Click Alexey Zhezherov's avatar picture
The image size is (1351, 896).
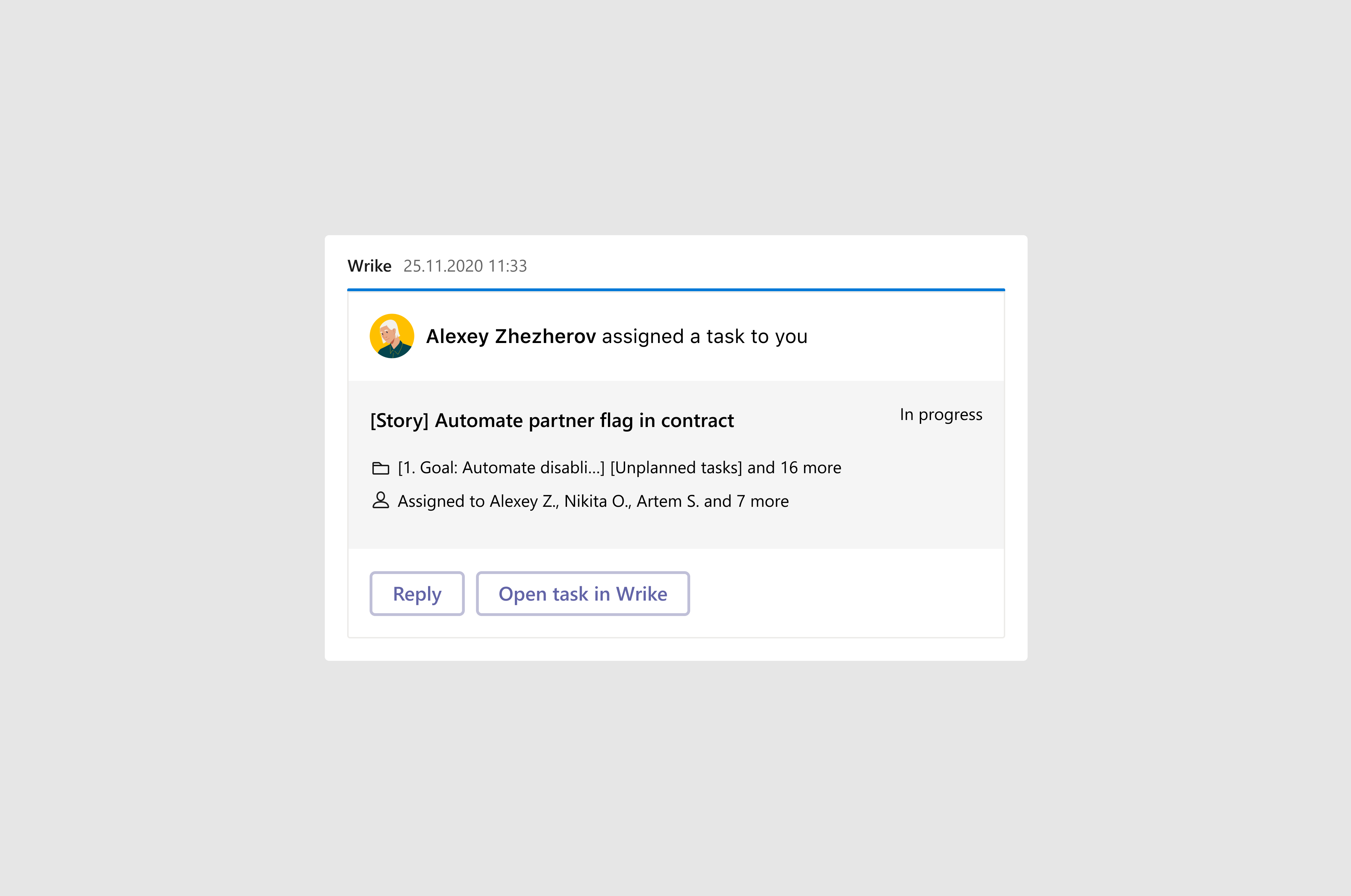click(x=392, y=336)
